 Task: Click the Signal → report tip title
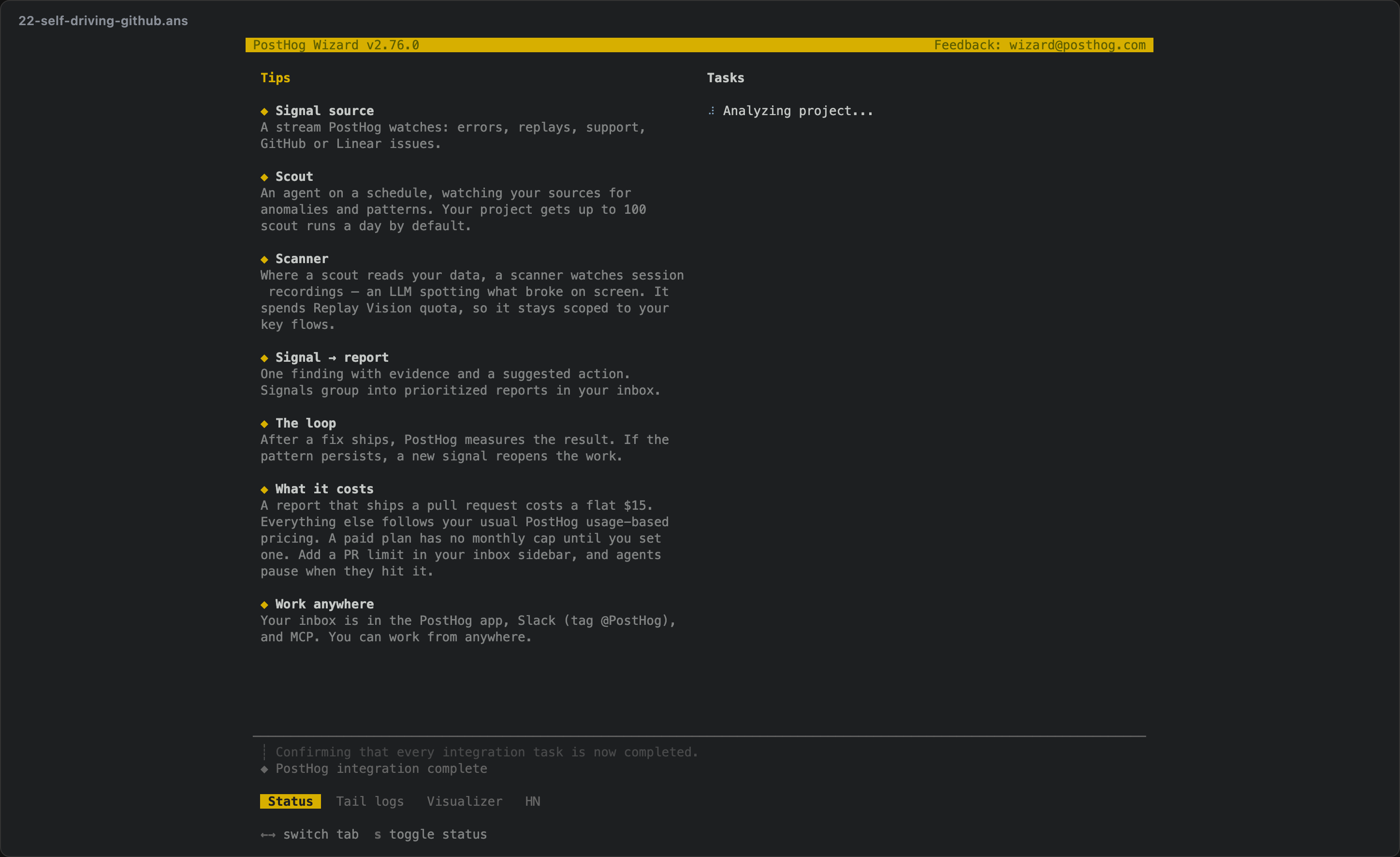(x=332, y=357)
